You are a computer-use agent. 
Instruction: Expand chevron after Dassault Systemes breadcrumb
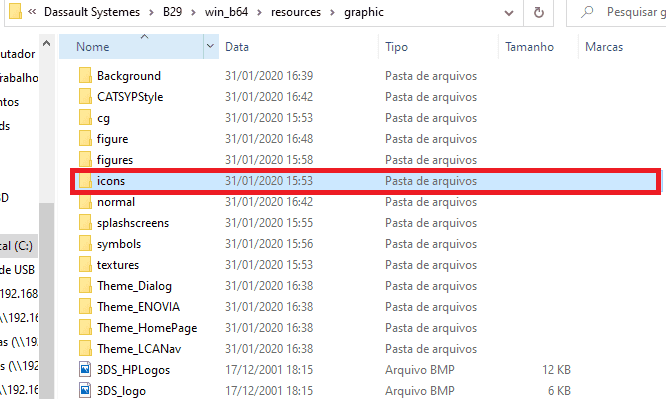point(151,12)
